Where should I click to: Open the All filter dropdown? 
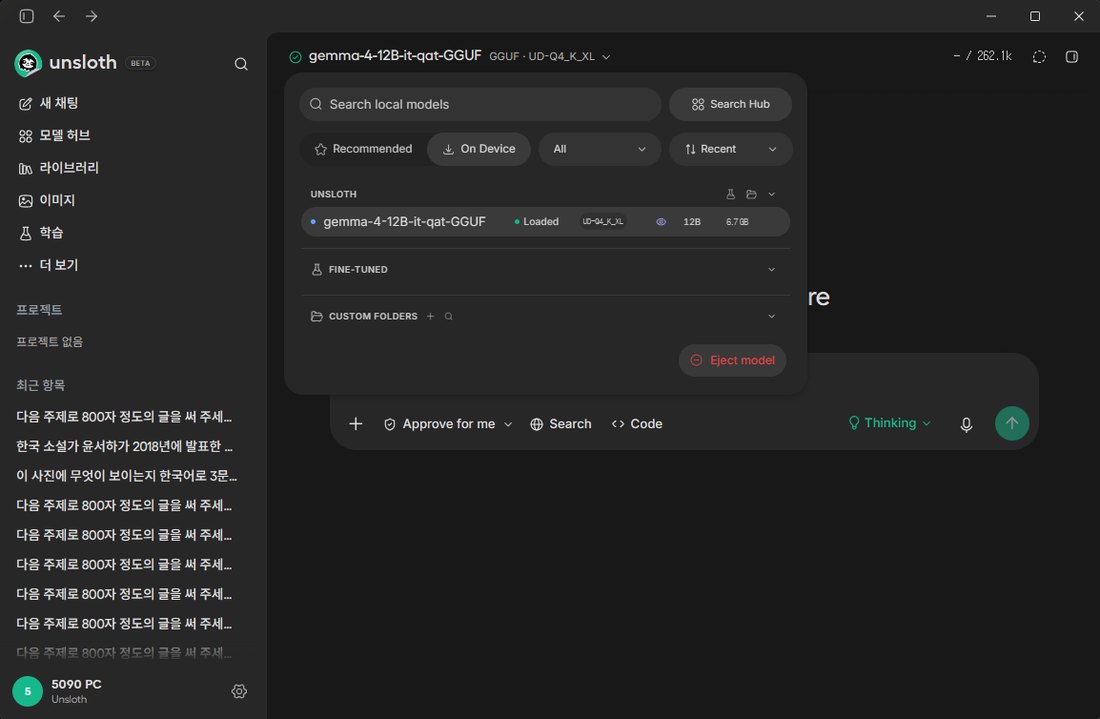600,149
